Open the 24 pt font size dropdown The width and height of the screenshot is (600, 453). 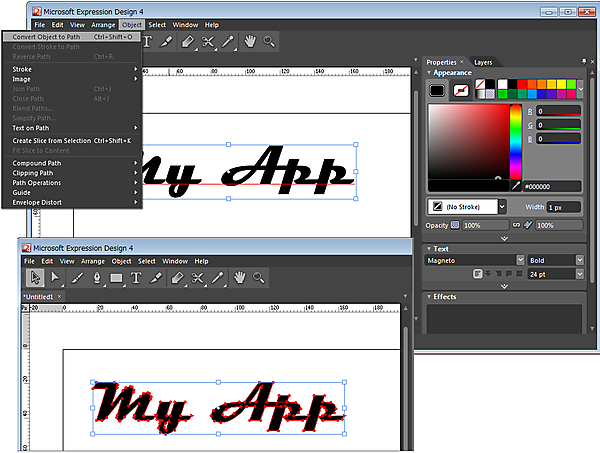[579, 273]
